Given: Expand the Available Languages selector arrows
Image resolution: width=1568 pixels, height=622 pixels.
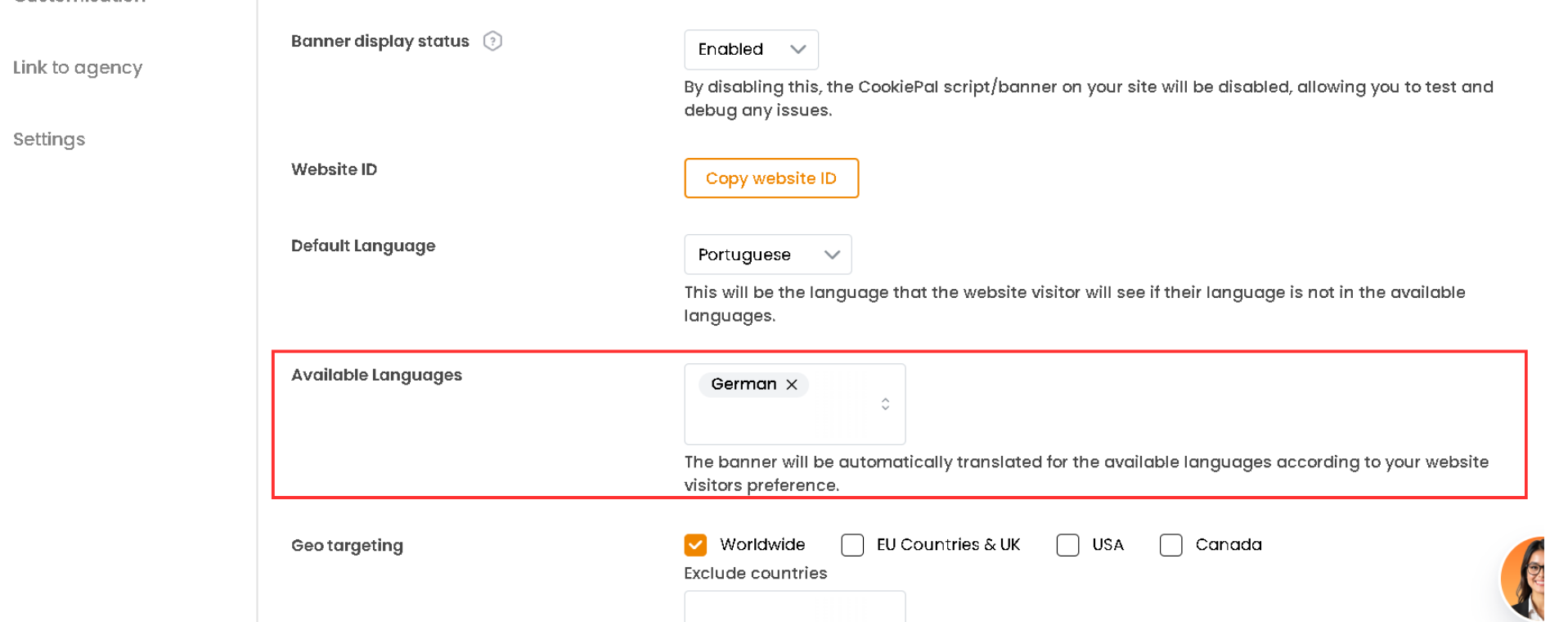Looking at the screenshot, I should point(885,404).
